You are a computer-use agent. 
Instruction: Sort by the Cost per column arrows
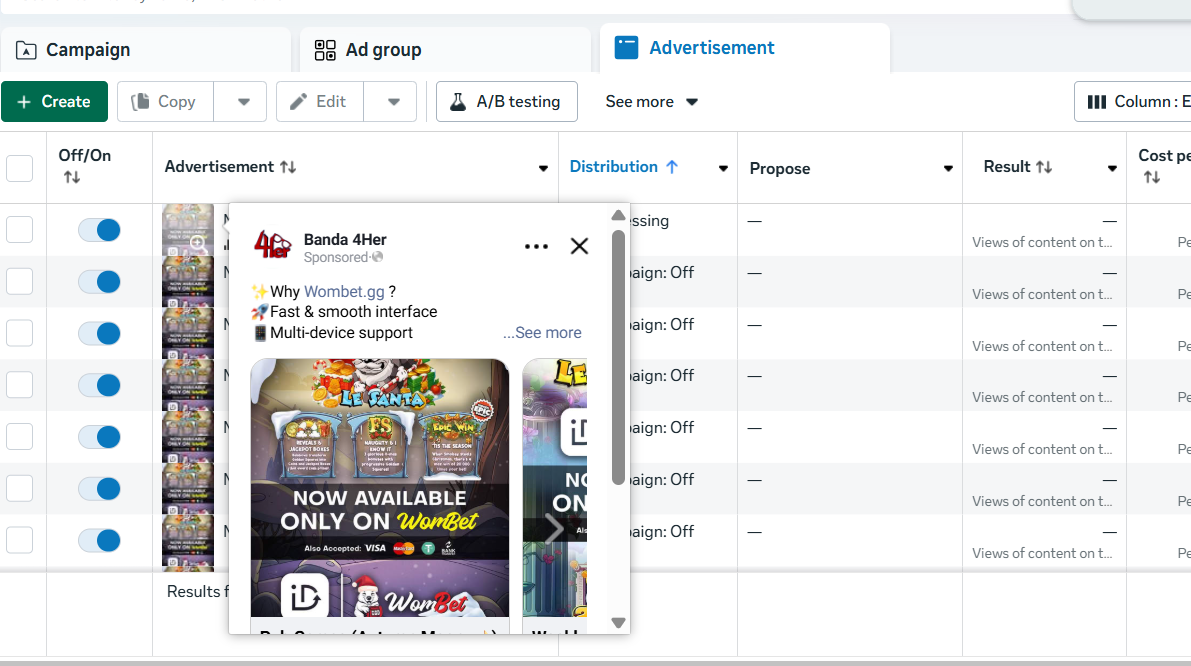pos(1152,177)
